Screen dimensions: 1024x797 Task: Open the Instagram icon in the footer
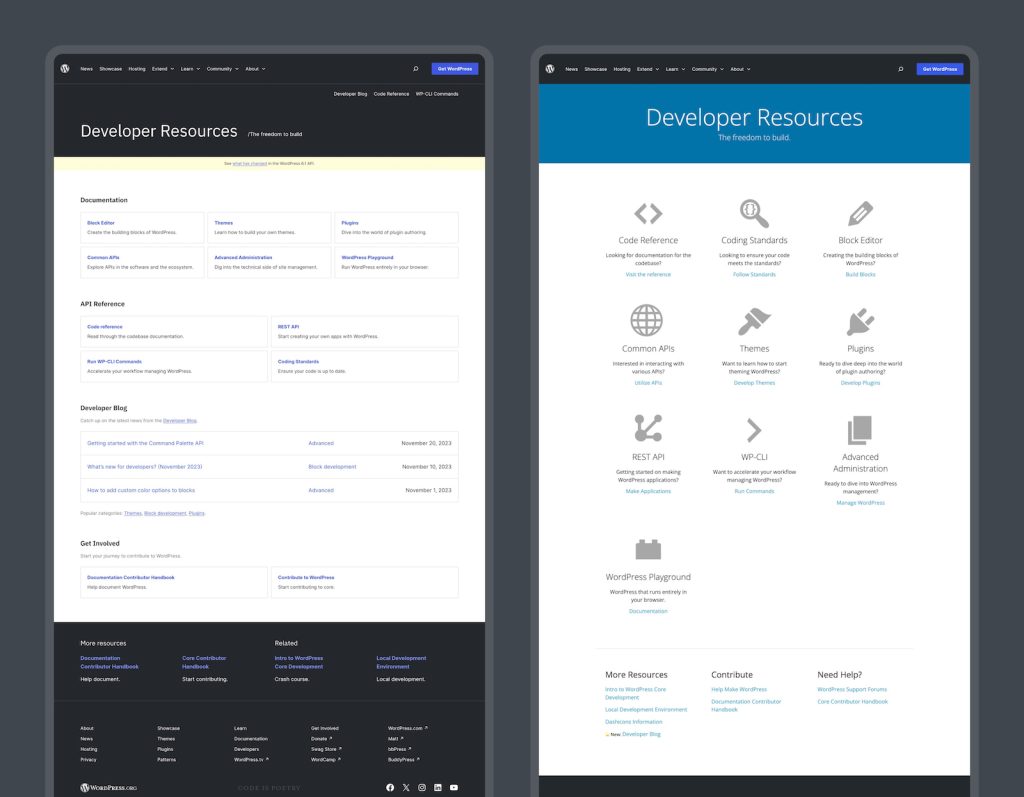(422, 788)
